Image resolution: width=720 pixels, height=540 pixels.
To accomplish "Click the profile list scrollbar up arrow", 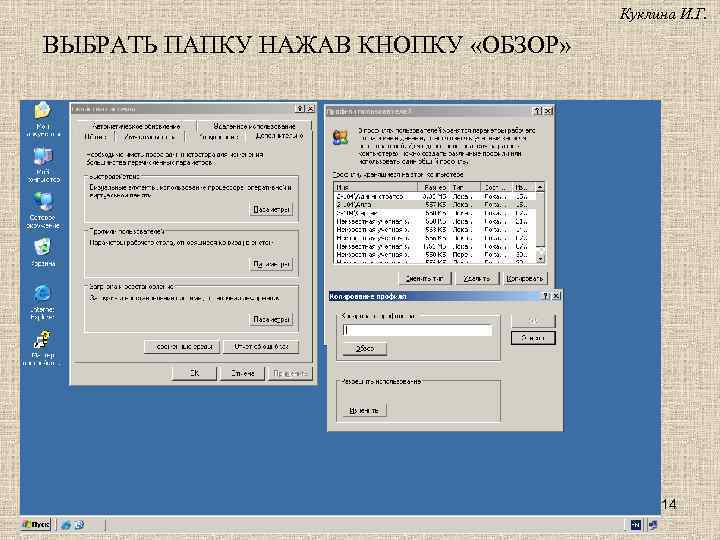I will pyautogui.click(x=540, y=187).
